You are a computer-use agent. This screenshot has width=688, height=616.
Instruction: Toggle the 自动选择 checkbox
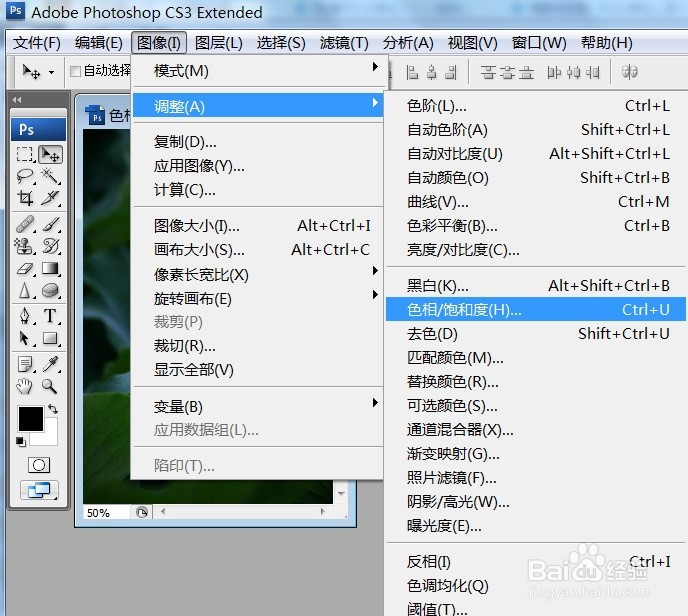click(x=75, y=71)
